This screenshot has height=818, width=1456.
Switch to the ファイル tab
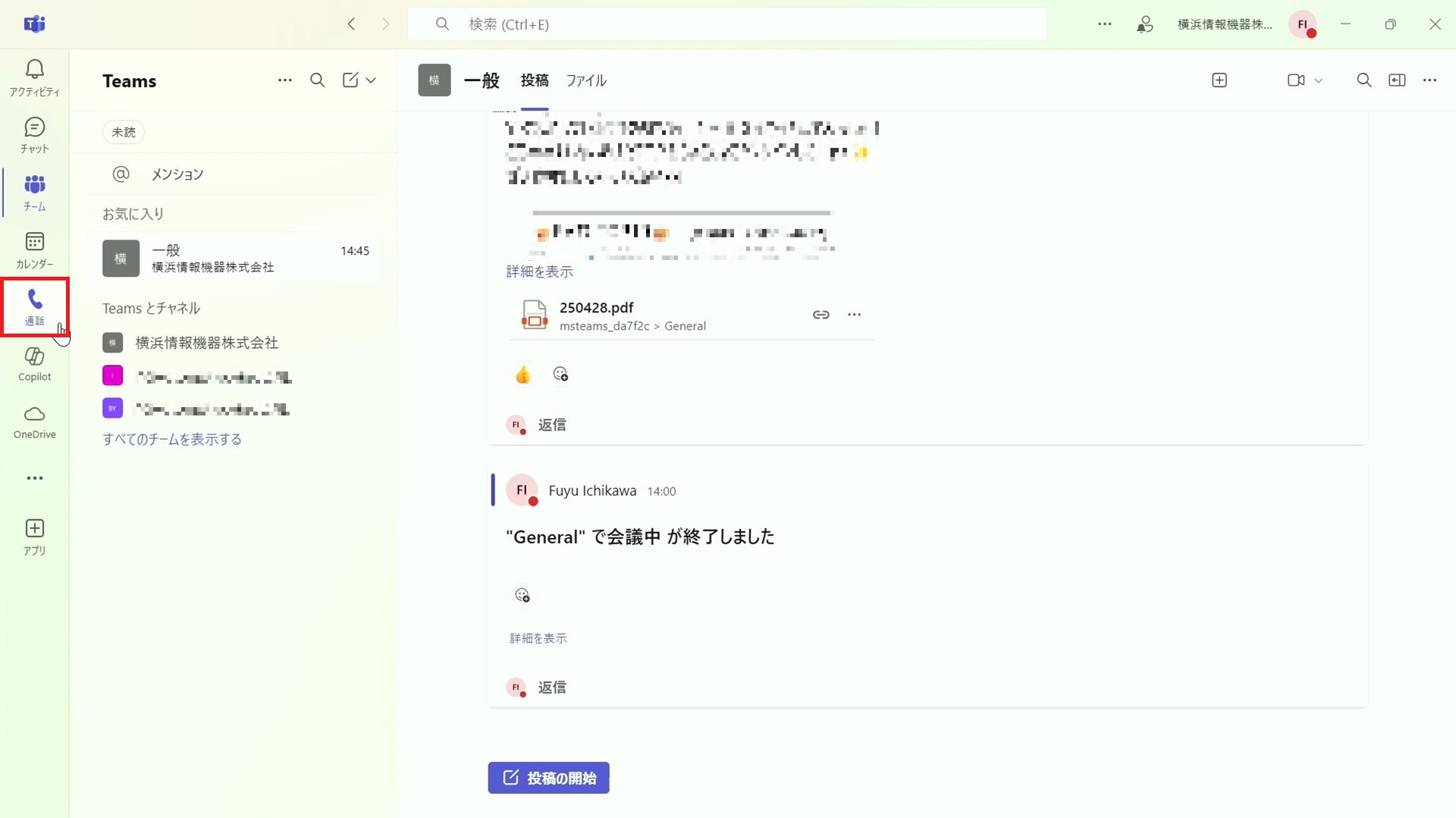pyautogui.click(x=585, y=80)
